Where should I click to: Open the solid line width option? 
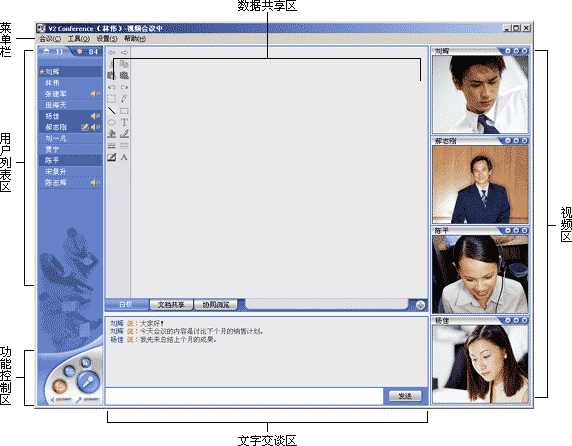pyautogui.click(x=112, y=146)
